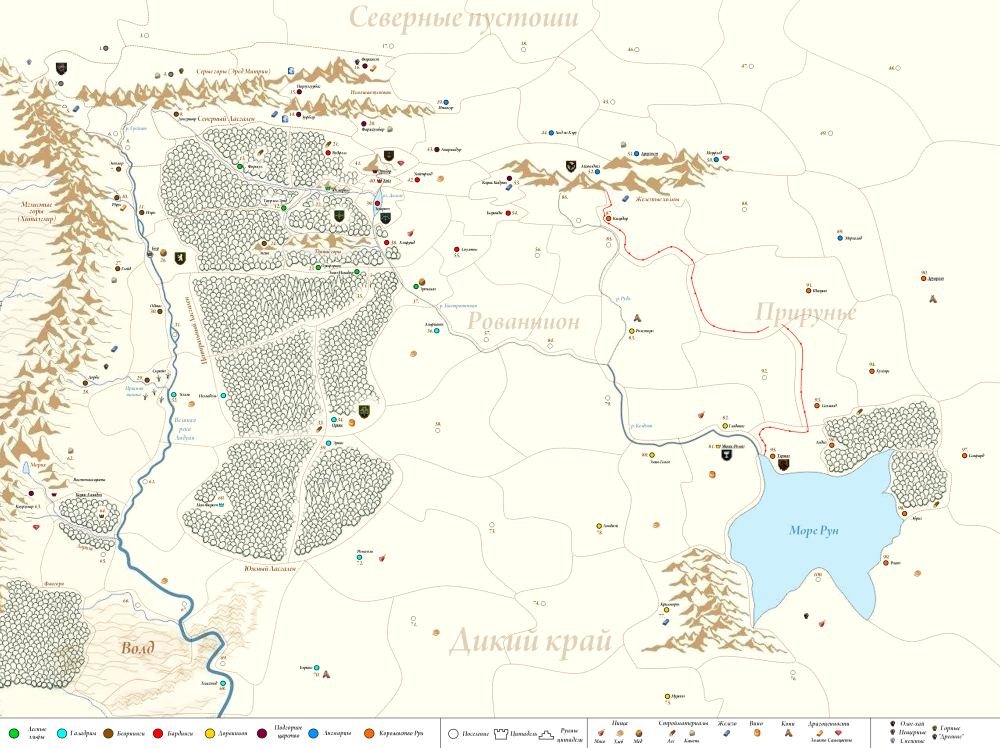Click the Лес wood icon in legend

pyautogui.click(x=672, y=733)
